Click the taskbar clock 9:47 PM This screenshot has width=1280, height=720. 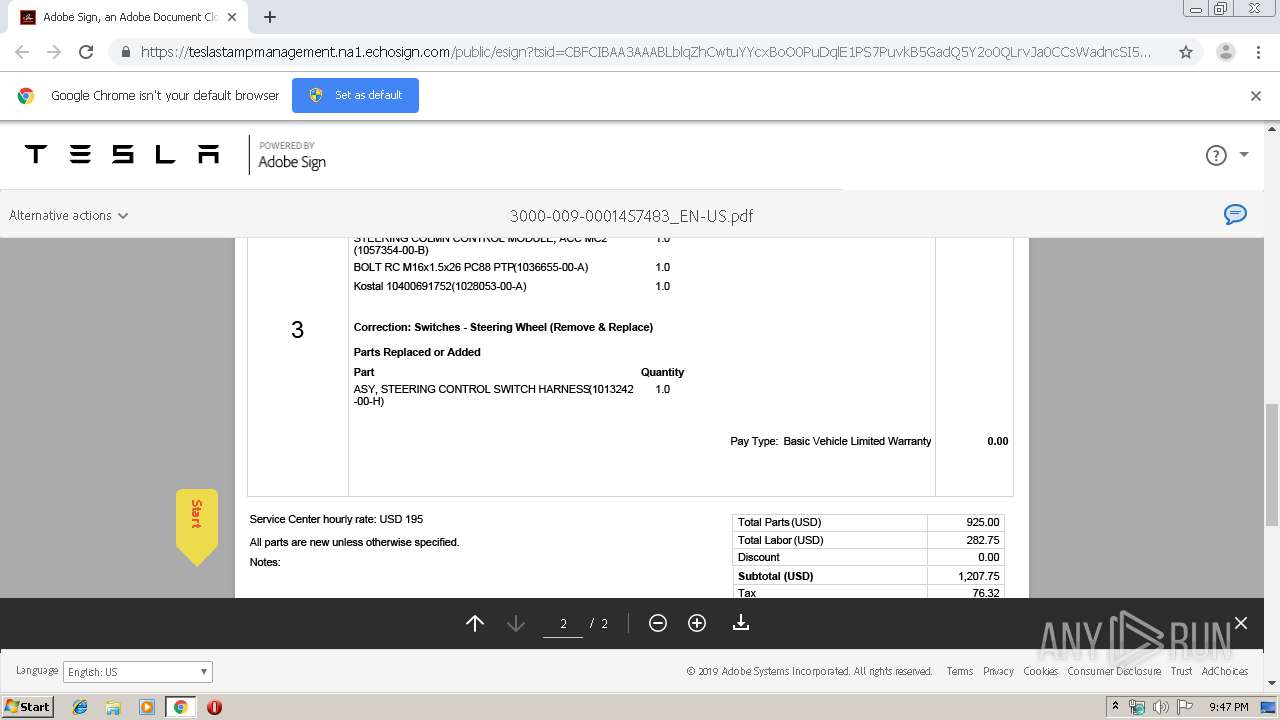(x=1229, y=707)
